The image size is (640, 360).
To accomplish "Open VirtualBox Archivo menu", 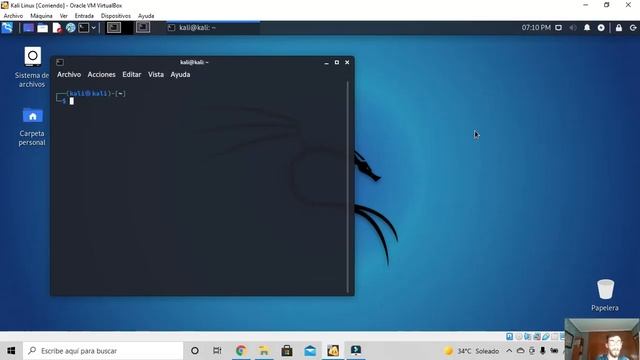I will pos(13,16).
